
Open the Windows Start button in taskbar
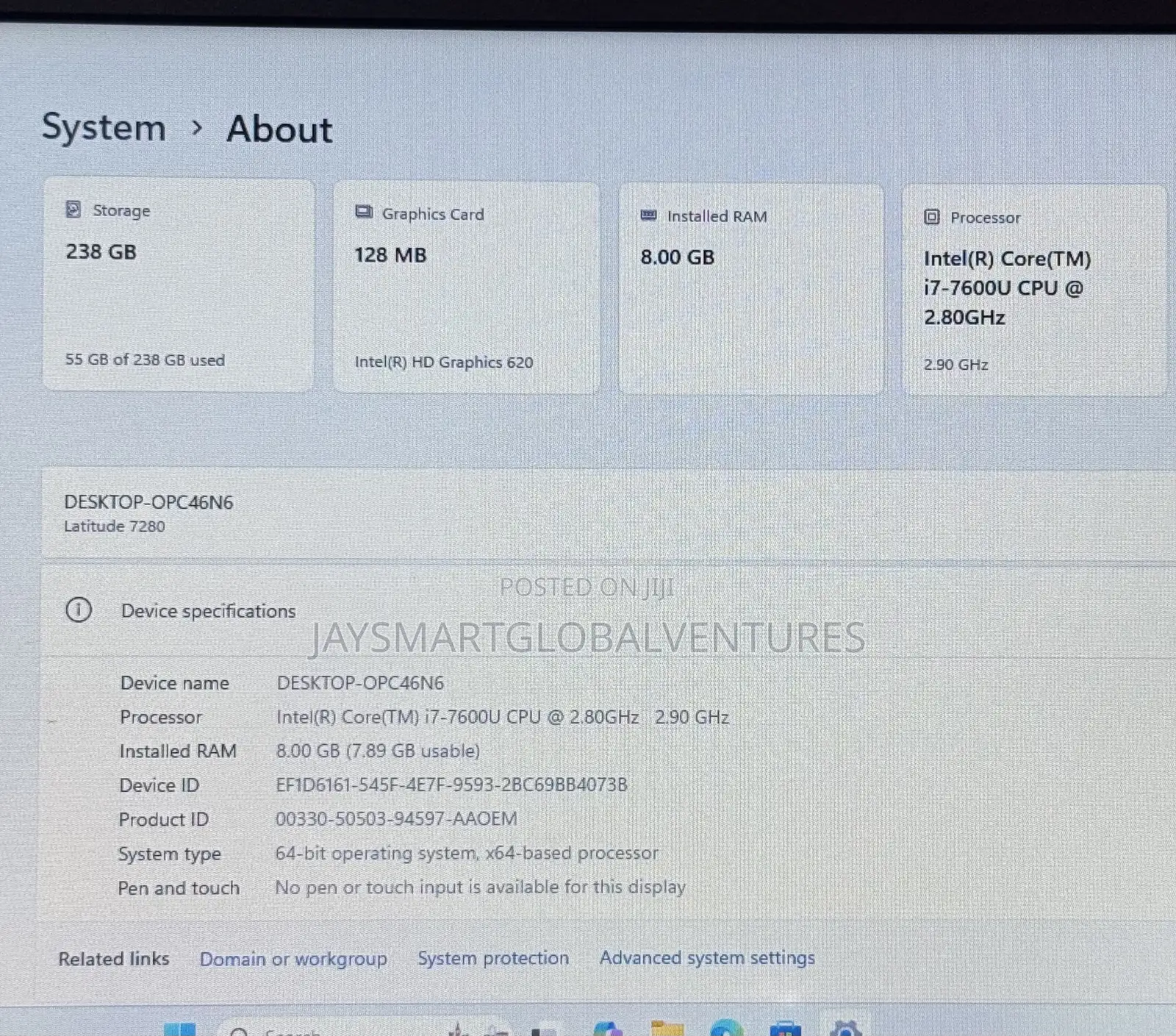(x=179, y=1029)
